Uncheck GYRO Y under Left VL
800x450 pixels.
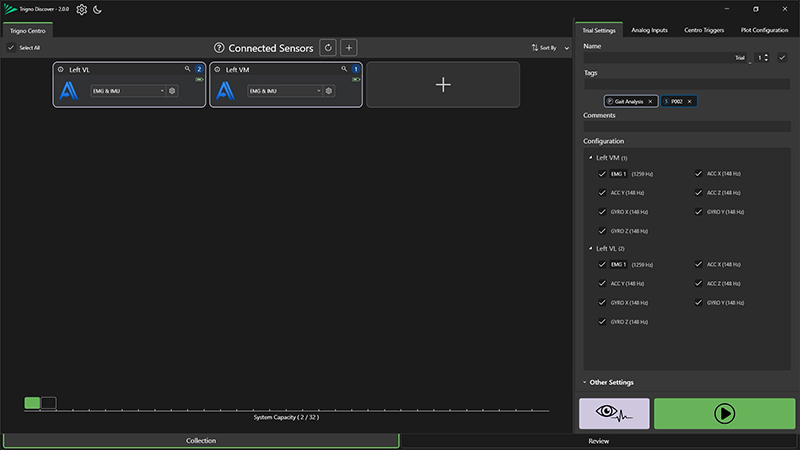[x=698, y=303]
